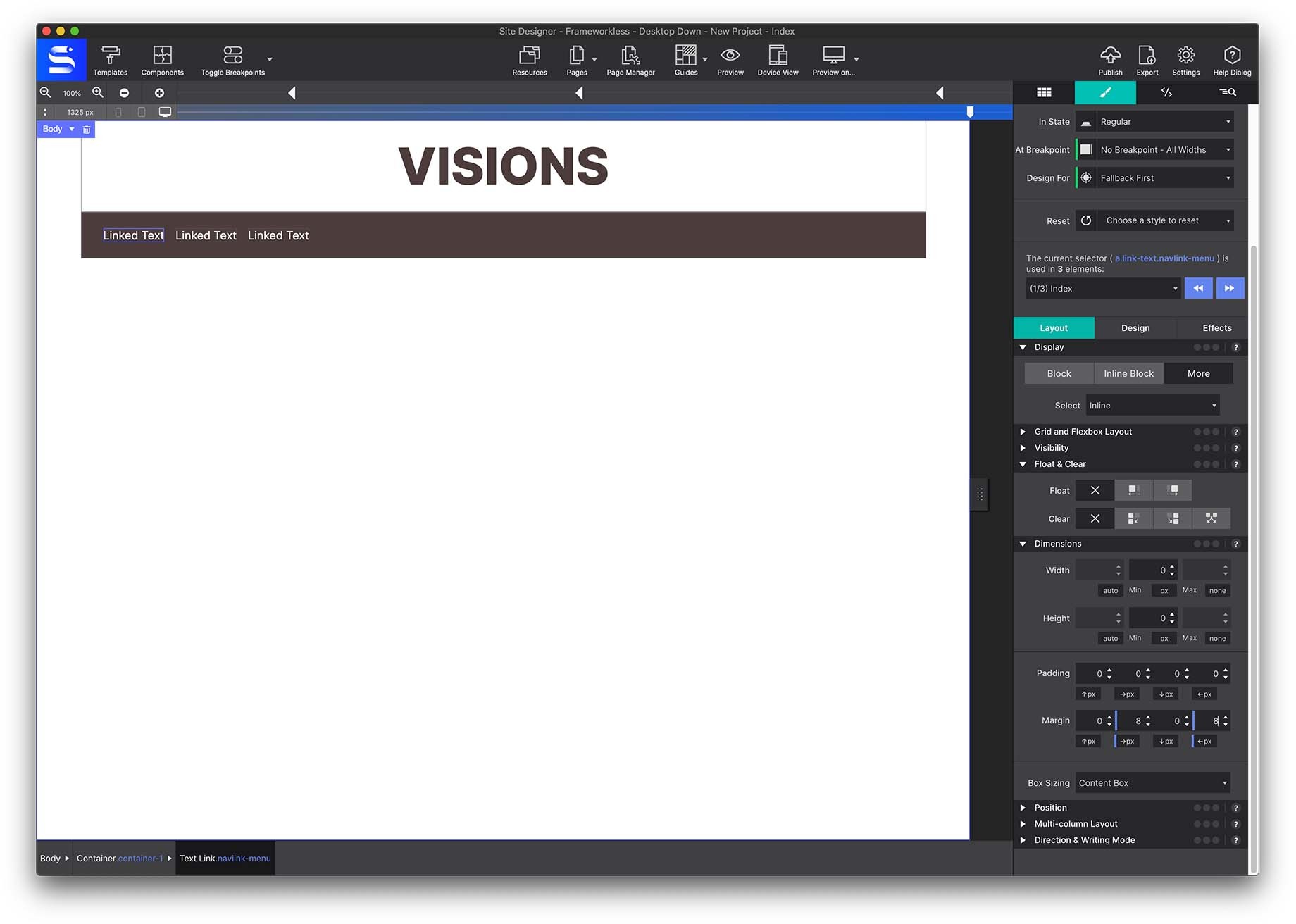Set Clear left
Screen dimensions: 1296x924
(x=1133, y=518)
